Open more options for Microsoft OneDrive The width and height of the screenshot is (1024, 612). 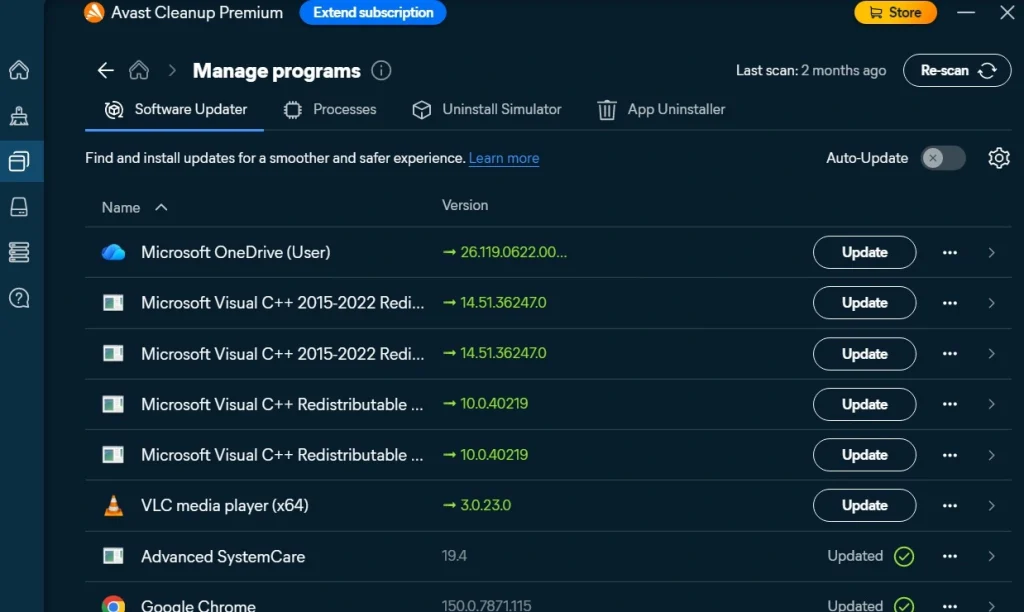[950, 252]
